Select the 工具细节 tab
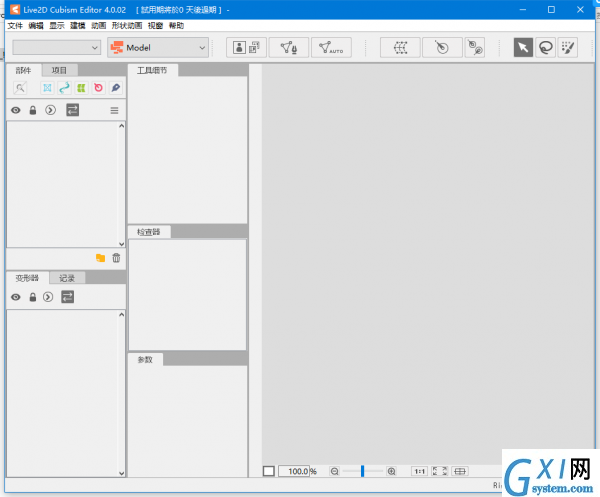The image size is (600, 497). (152, 70)
